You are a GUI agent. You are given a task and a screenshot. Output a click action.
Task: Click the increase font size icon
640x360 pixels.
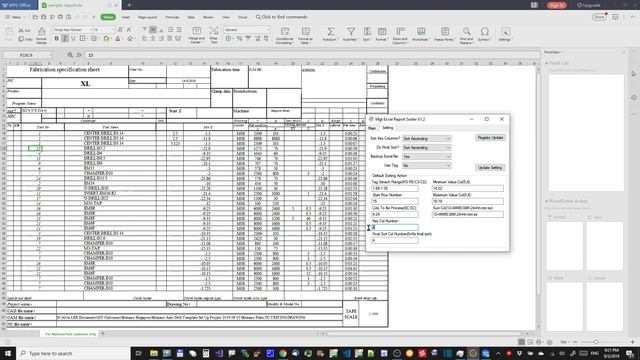click(x=120, y=30)
